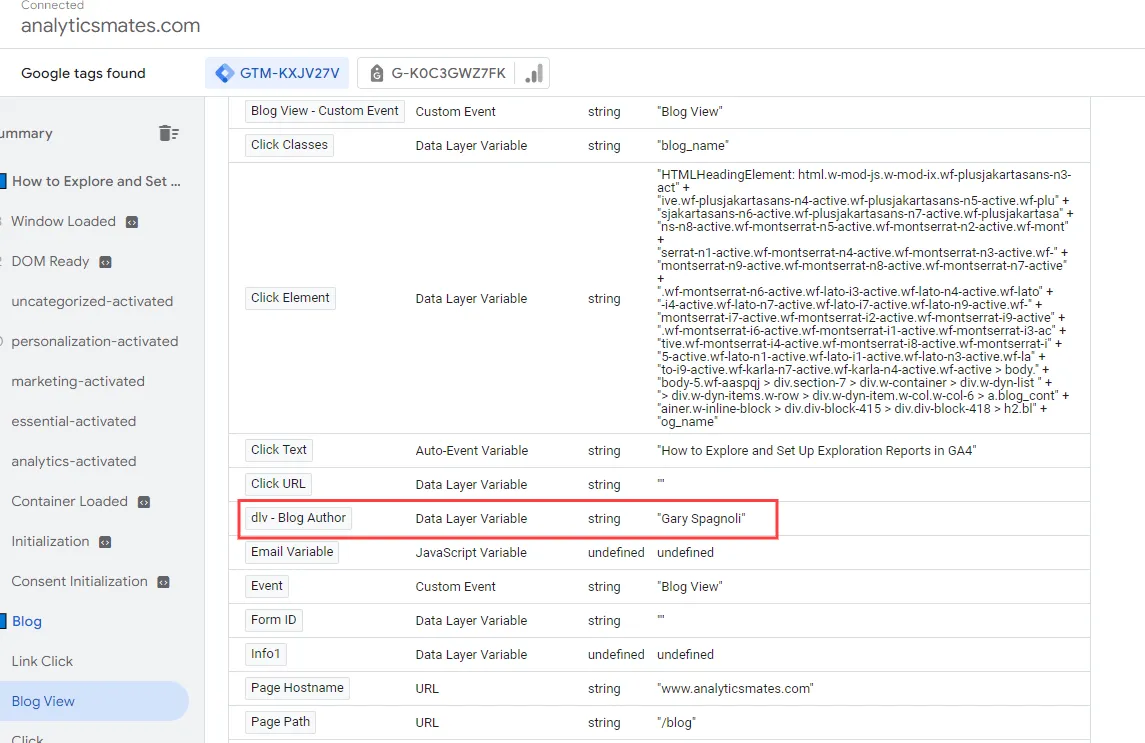This screenshot has height=743, width=1145.
Task: Open the Click Text variable chip
Action: [x=279, y=450]
